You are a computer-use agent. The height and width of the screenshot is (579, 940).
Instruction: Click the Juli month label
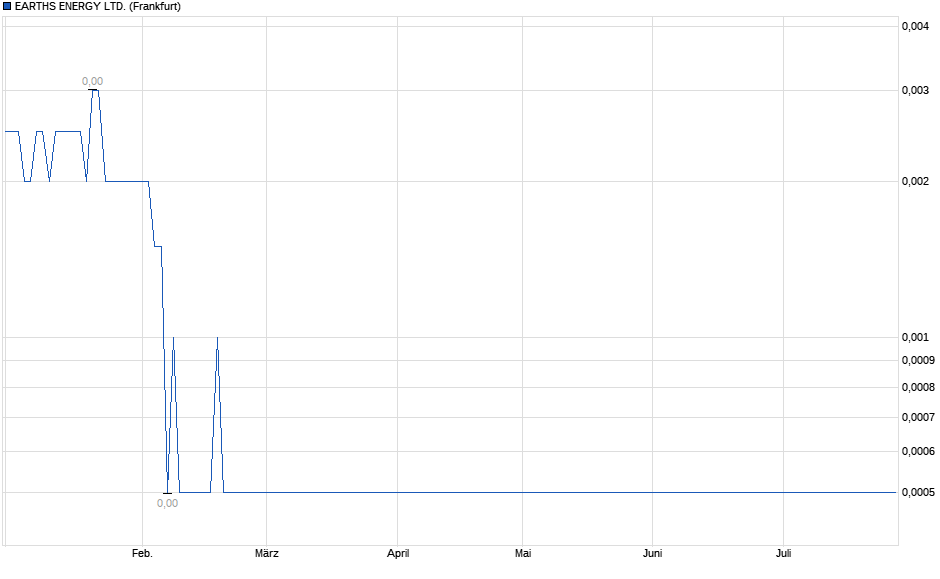(x=784, y=553)
